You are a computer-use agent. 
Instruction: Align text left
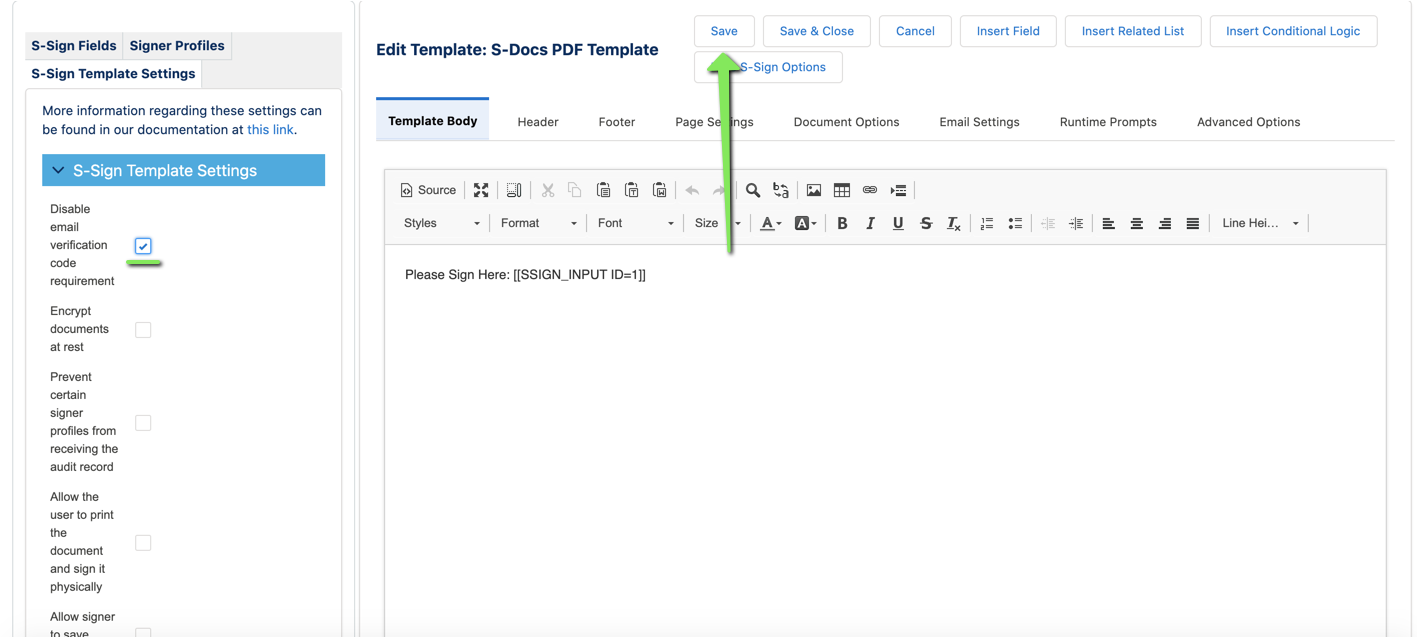(x=1108, y=223)
